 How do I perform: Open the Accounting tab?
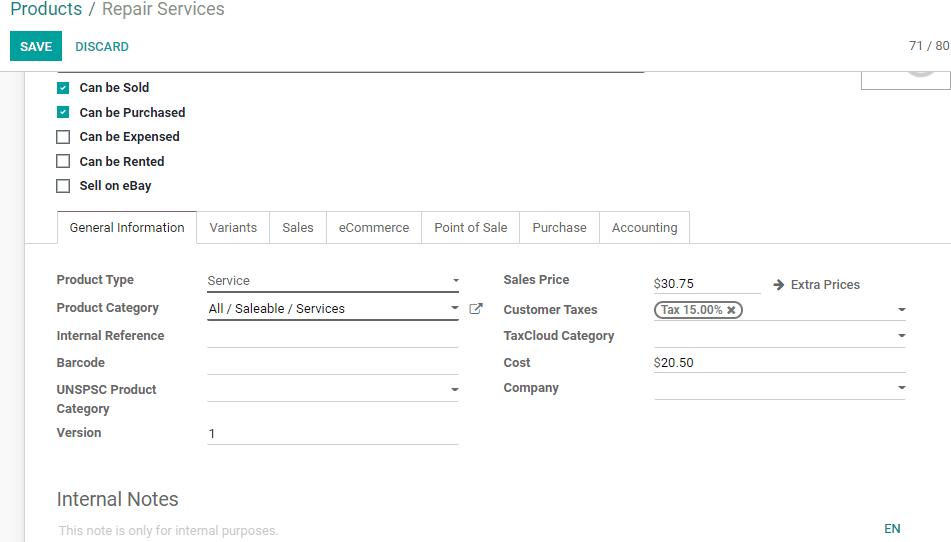pos(644,227)
